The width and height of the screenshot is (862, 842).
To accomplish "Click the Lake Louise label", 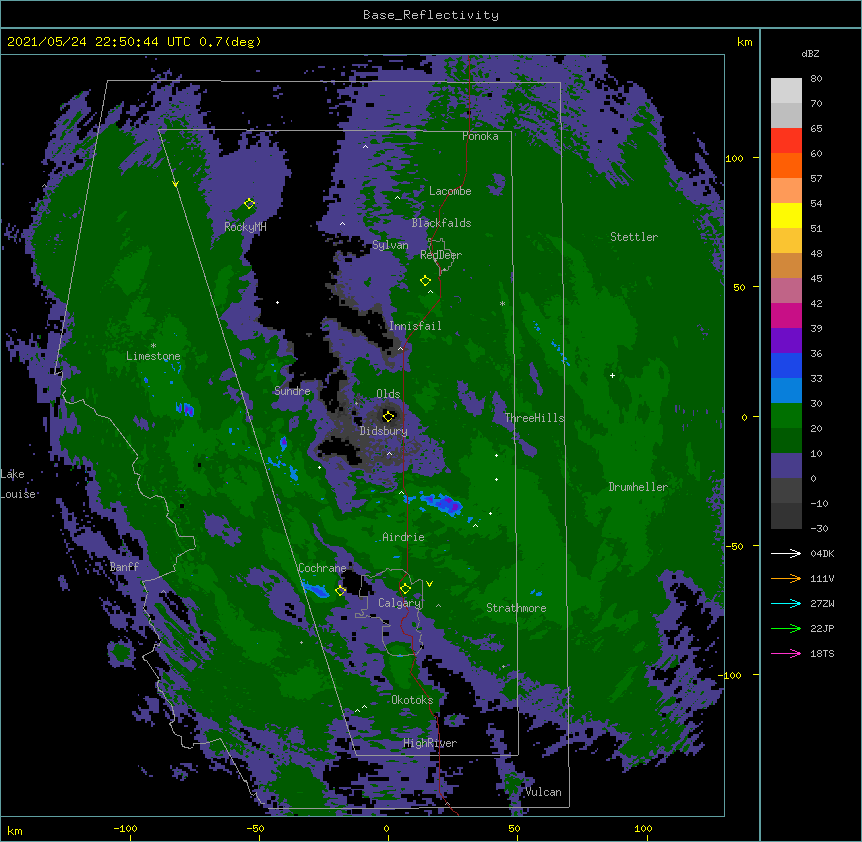I will pyautogui.click(x=18, y=484).
